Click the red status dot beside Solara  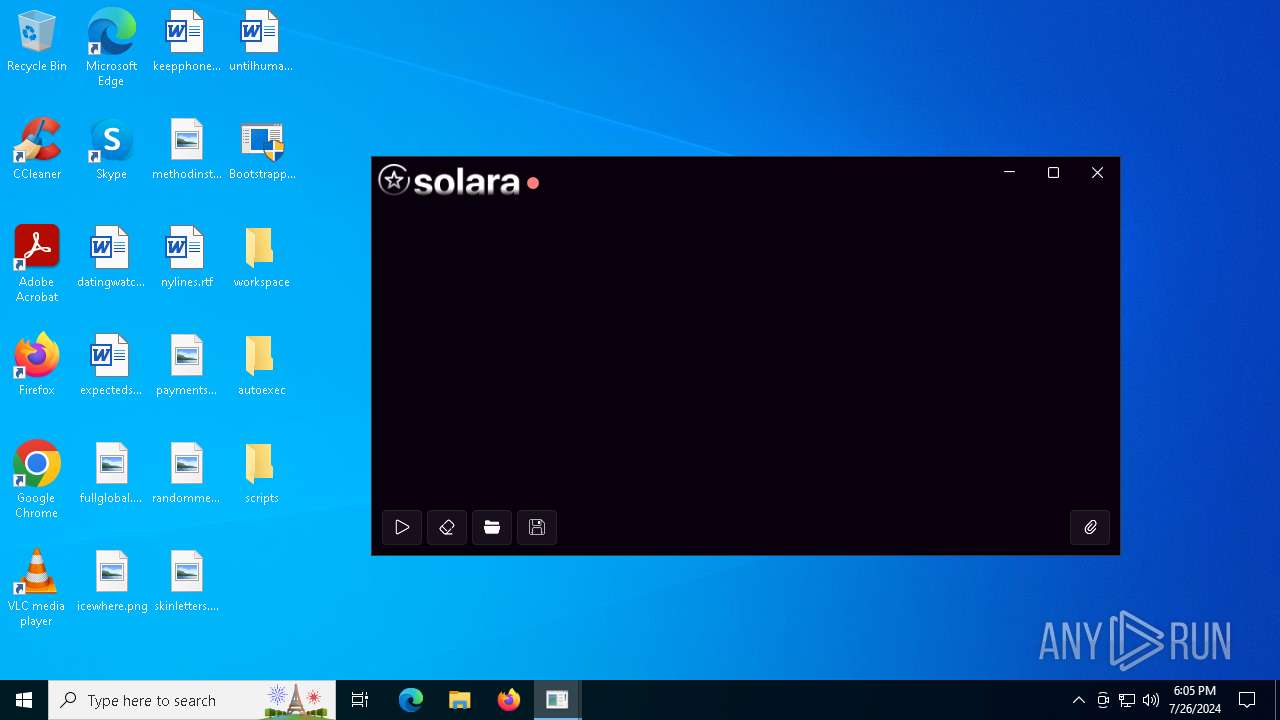533,183
